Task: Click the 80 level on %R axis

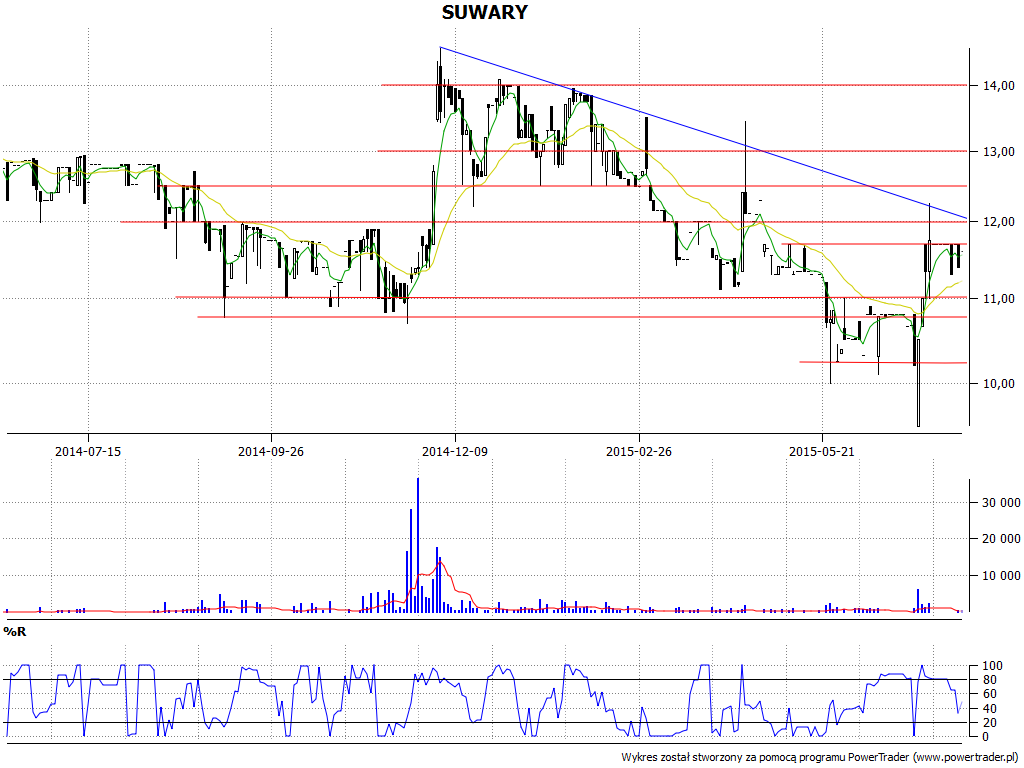Action: (990, 680)
